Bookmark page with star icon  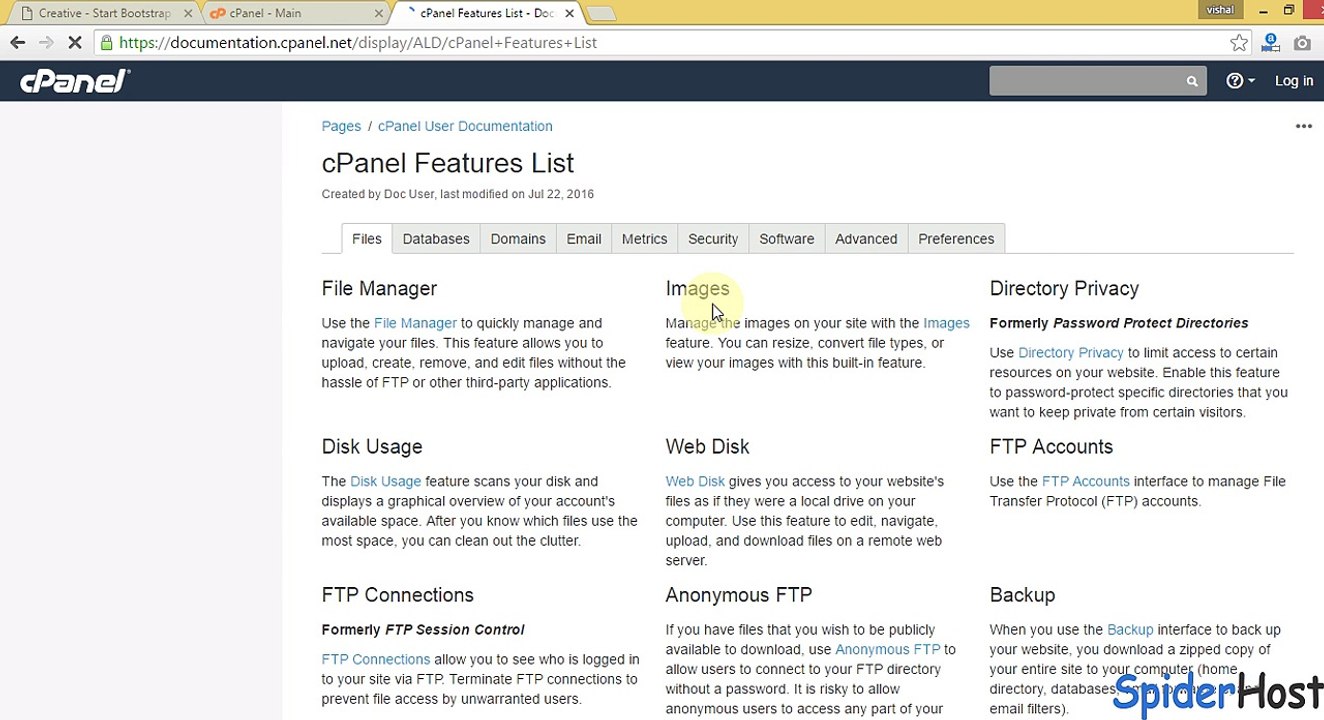(1239, 43)
